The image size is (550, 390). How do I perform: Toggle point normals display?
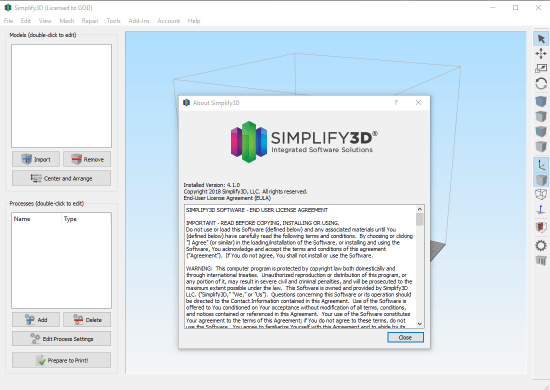click(x=541, y=209)
